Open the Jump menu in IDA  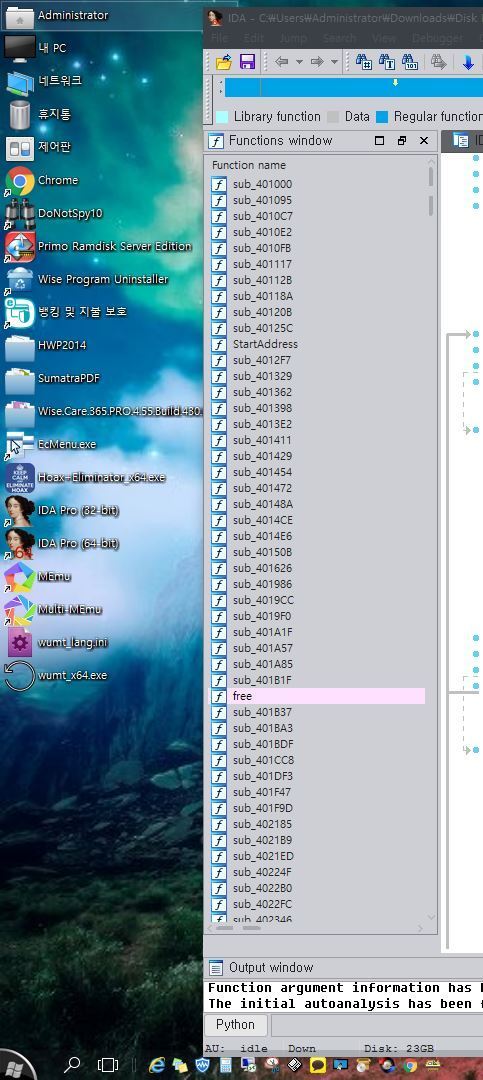coord(294,39)
